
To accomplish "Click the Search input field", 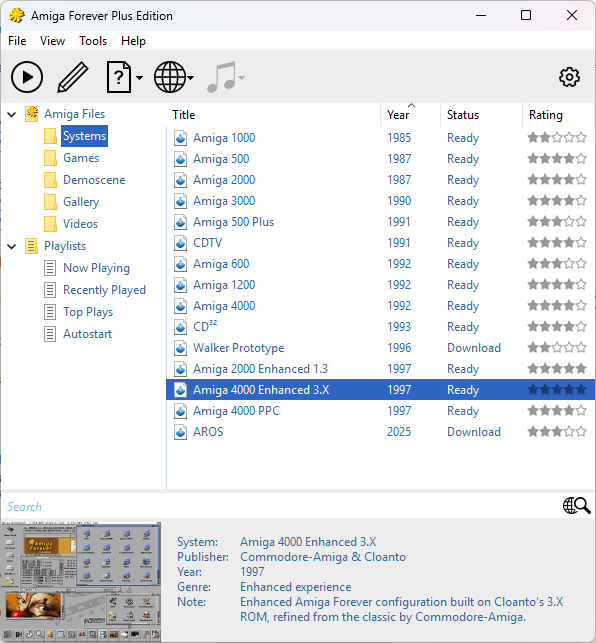I will (x=281, y=507).
